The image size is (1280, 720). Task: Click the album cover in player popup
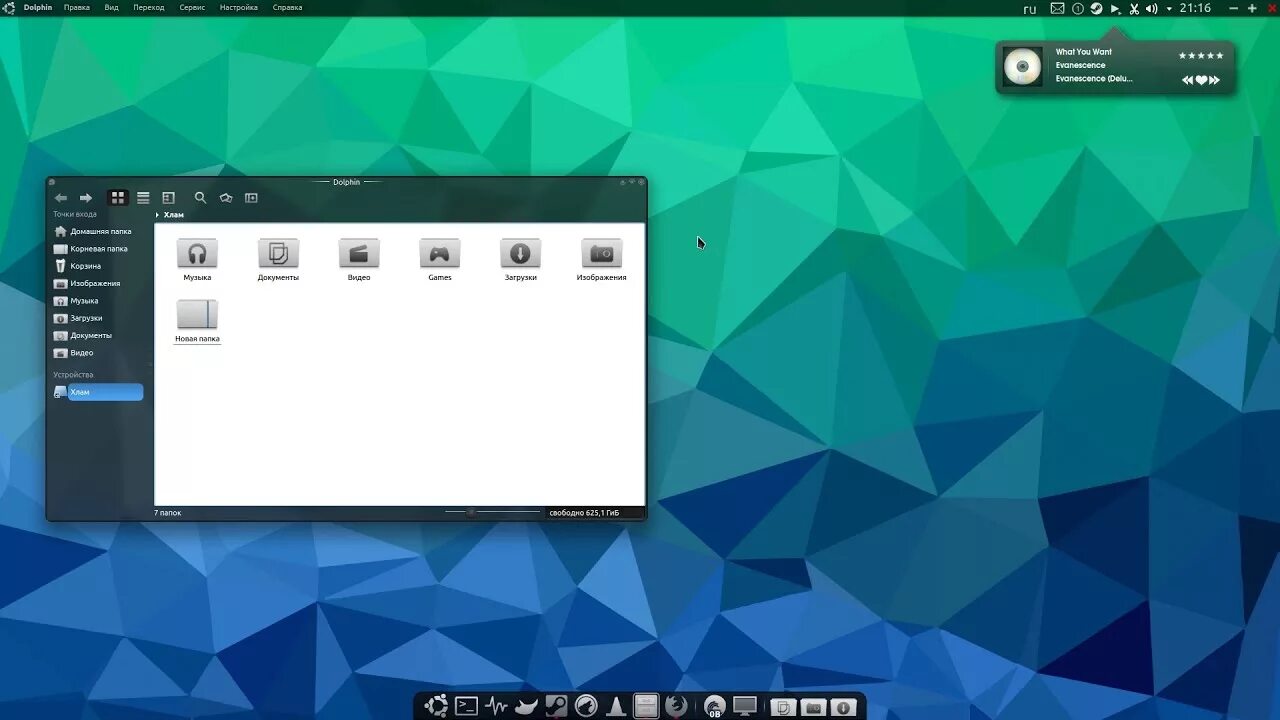tap(1023, 67)
